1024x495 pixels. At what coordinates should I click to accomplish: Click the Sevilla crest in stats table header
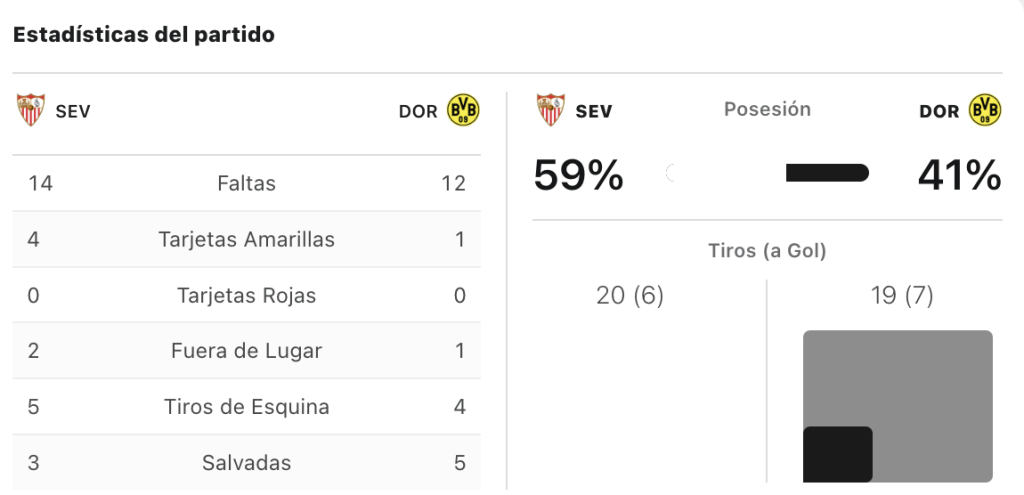click(x=31, y=110)
